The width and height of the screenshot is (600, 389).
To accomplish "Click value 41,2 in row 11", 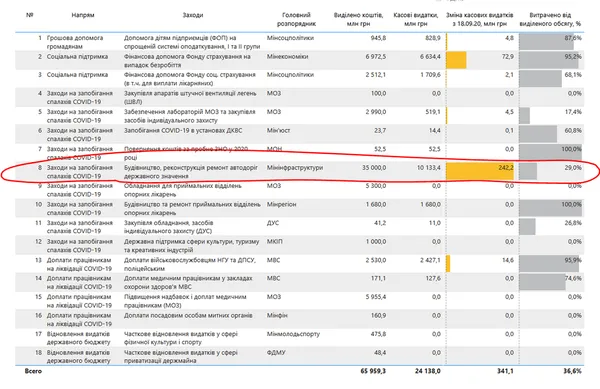I will (380, 223).
